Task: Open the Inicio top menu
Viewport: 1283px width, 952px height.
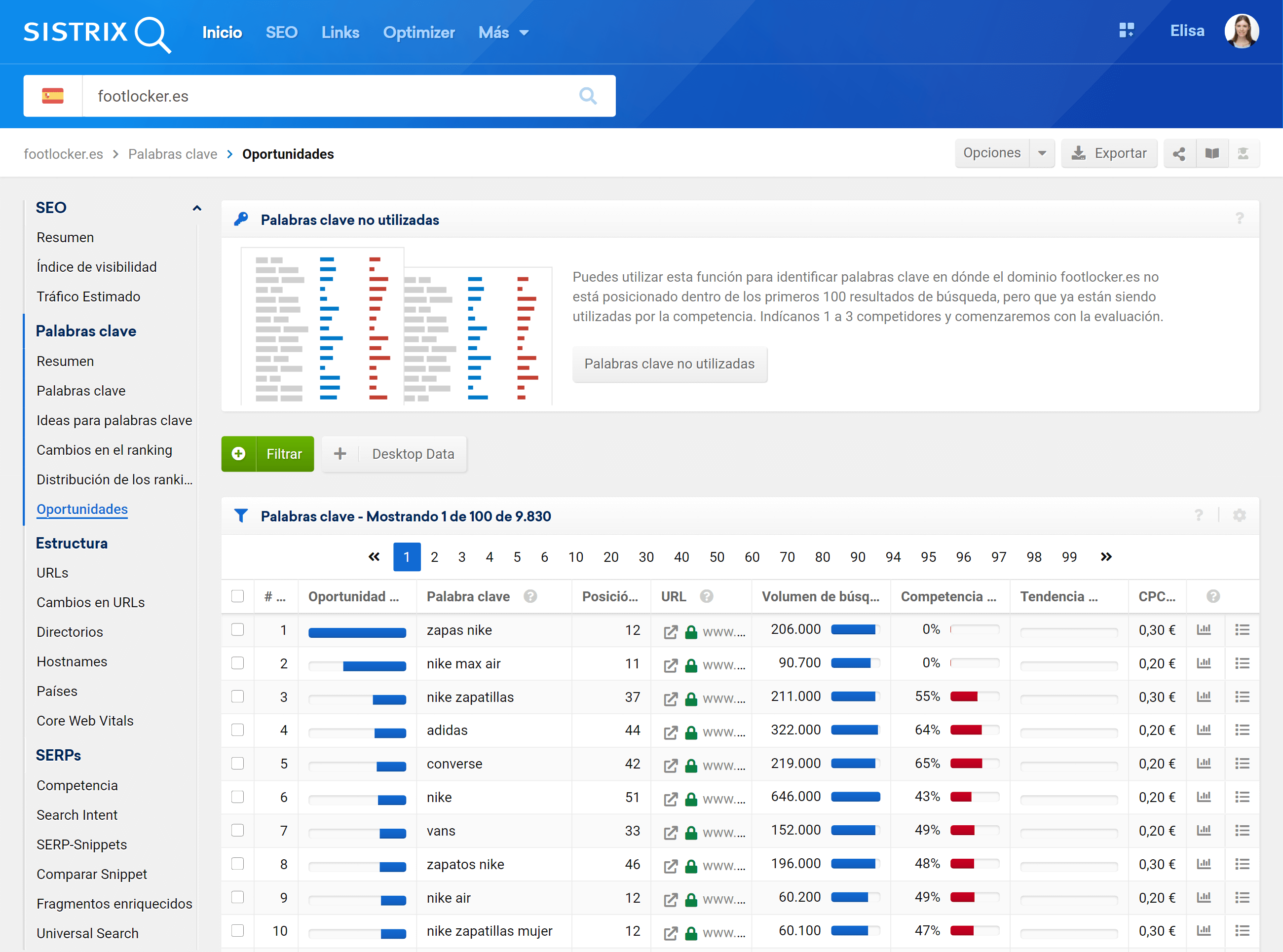Action: coord(222,33)
